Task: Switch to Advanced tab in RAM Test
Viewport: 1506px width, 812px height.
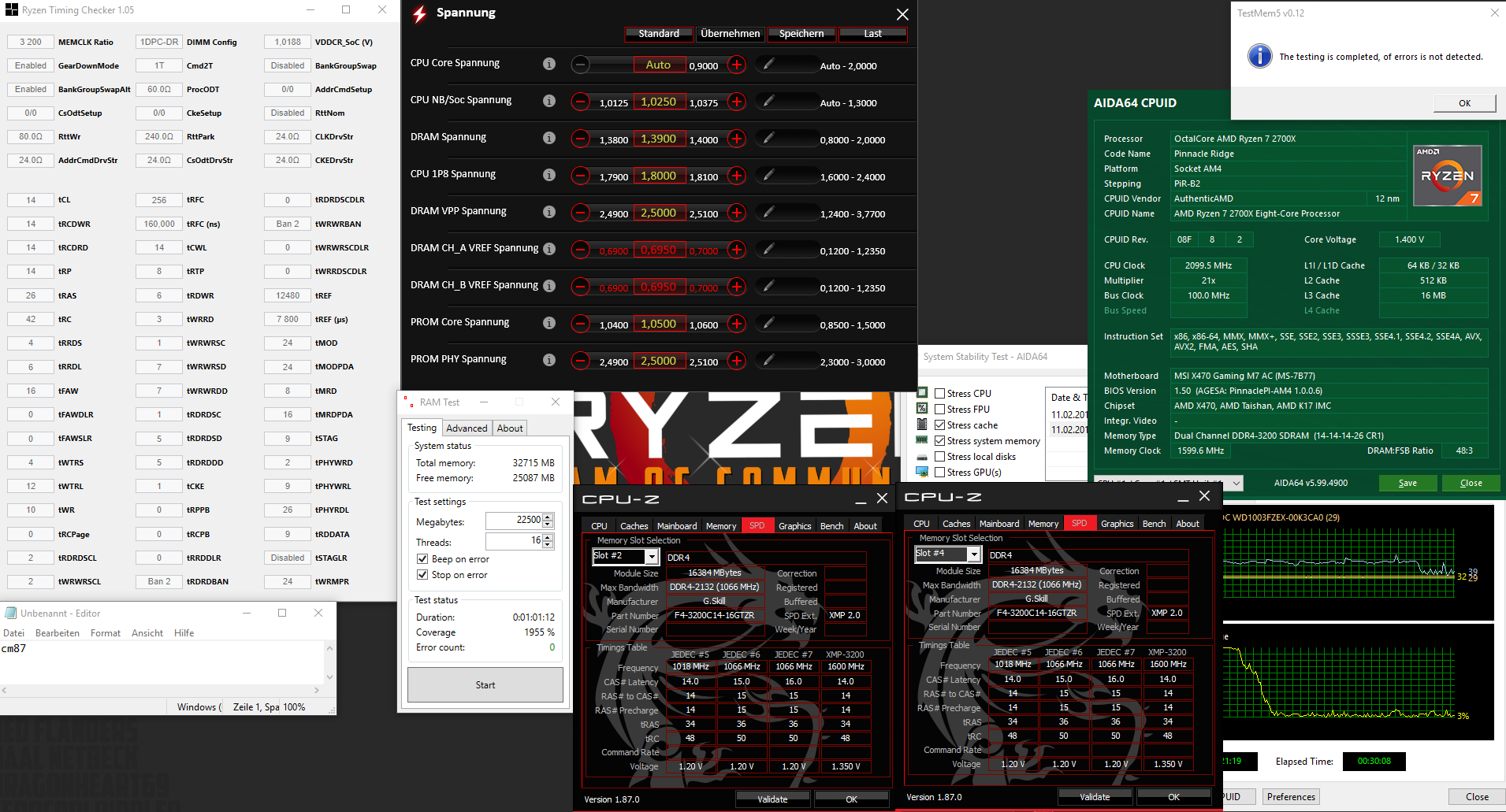Action: click(x=467, y=428)
